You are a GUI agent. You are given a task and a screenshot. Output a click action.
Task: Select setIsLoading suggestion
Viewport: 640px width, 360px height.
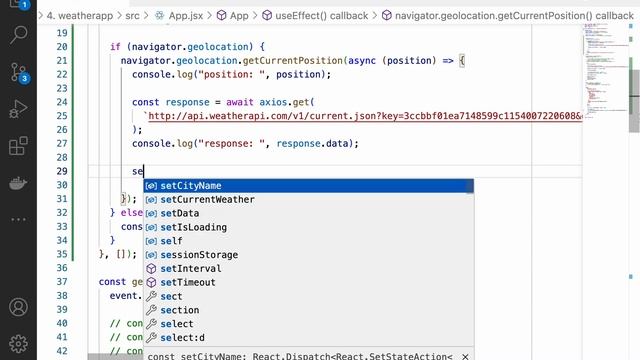pos(309,227)
